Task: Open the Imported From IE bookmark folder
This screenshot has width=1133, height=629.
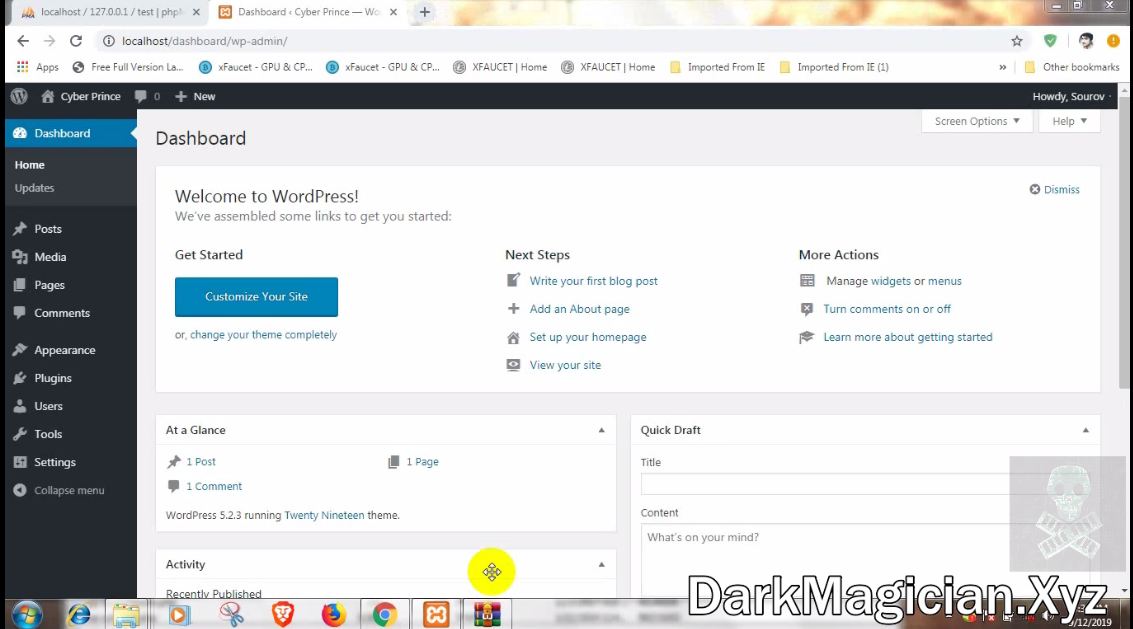Action: click(x=718, y=67)
